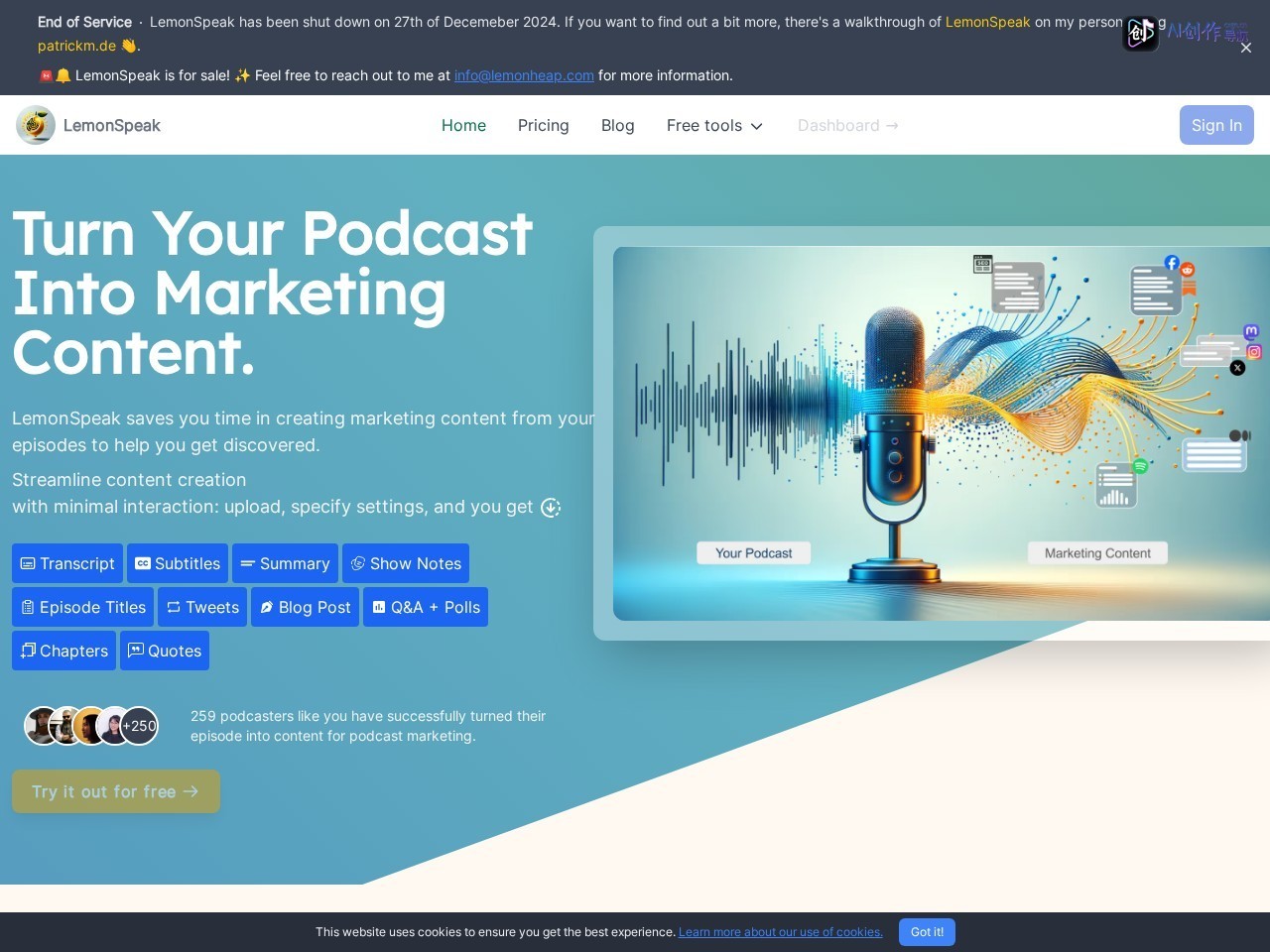Click the 'Turn Your Podcast Into Marketing Content.' headline
The image size is (1270, 952).
[x=273, y=294]
